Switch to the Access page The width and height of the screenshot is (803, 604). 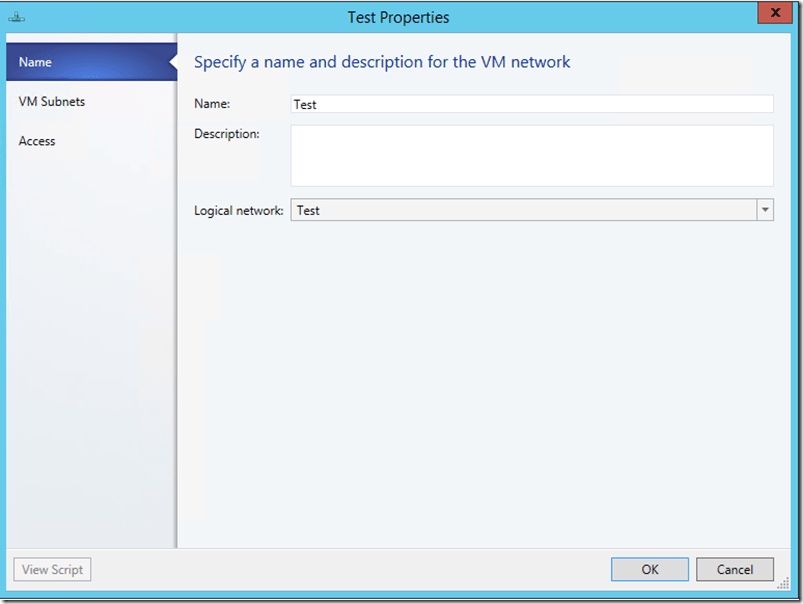click(37, 141)
